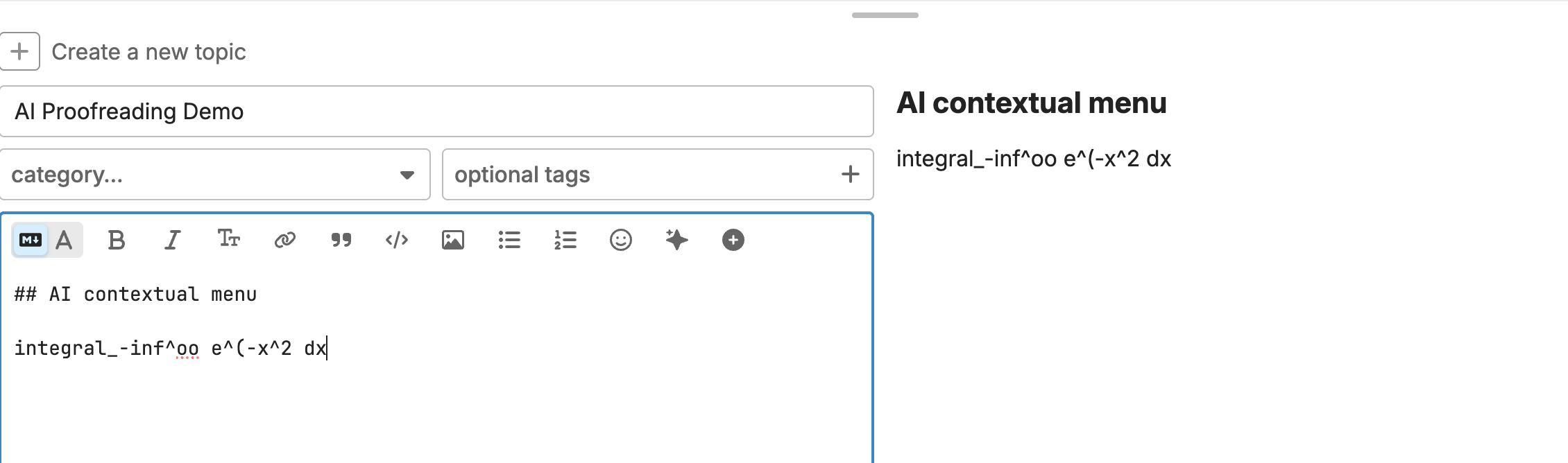1568x463 pixels.
Task: Click the plus button beside Create a new topic
Action: (x=20, y=51)
